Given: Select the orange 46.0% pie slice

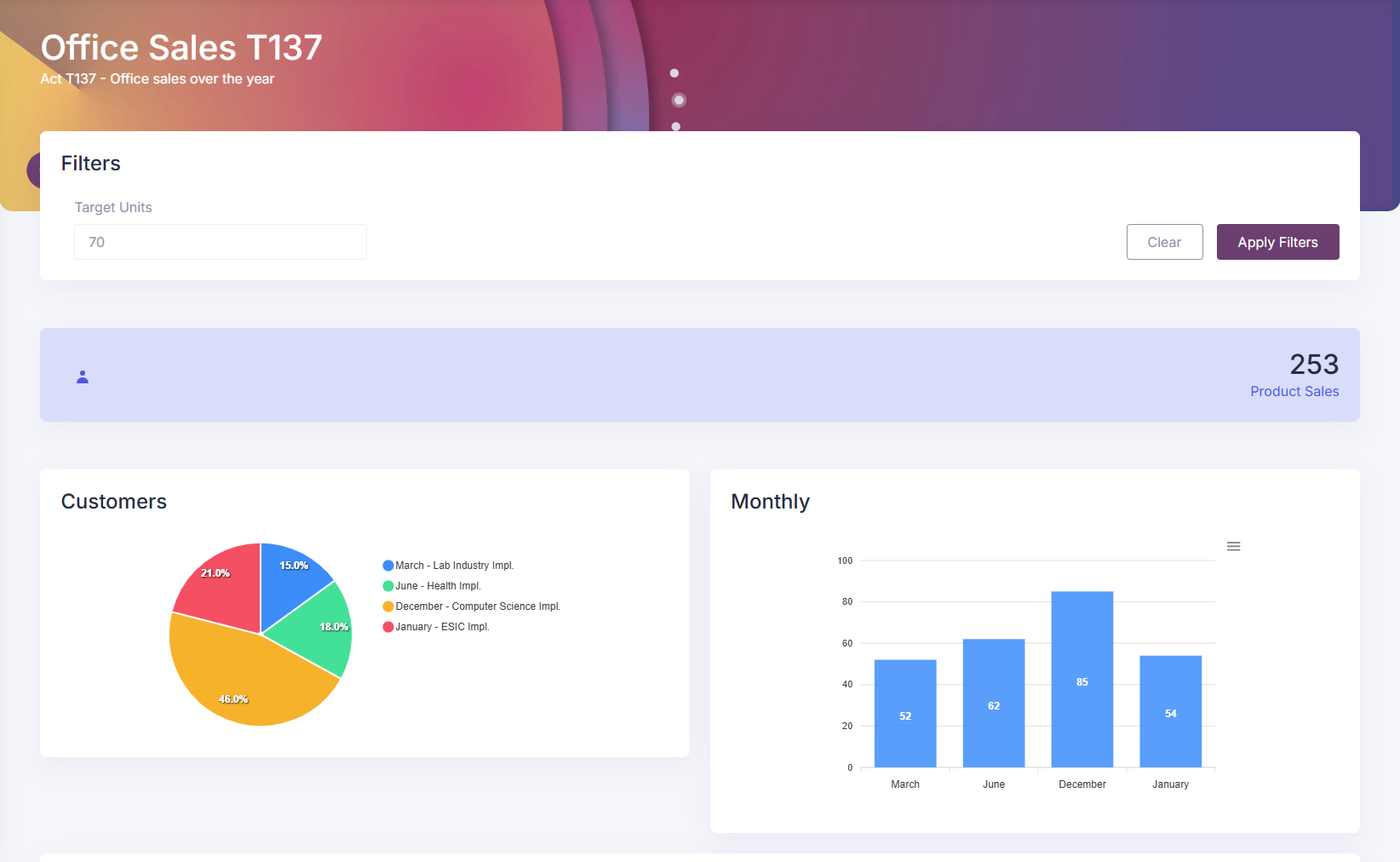Looking at the screenshot, I should [x=243, y=681].
